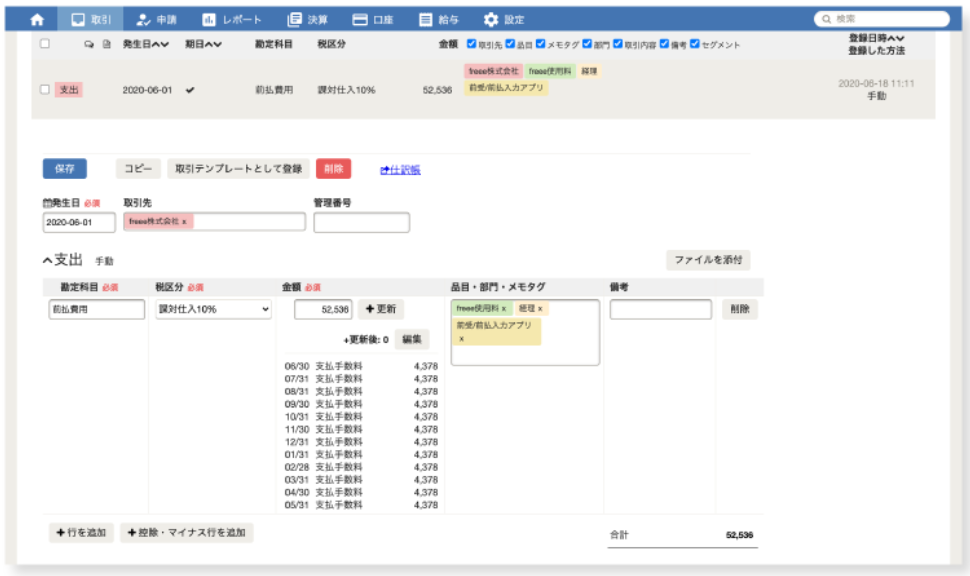Remove the 経理 tag with its x
The width and height of the screenshot is (970, 576).
click(x=540, y=309)
